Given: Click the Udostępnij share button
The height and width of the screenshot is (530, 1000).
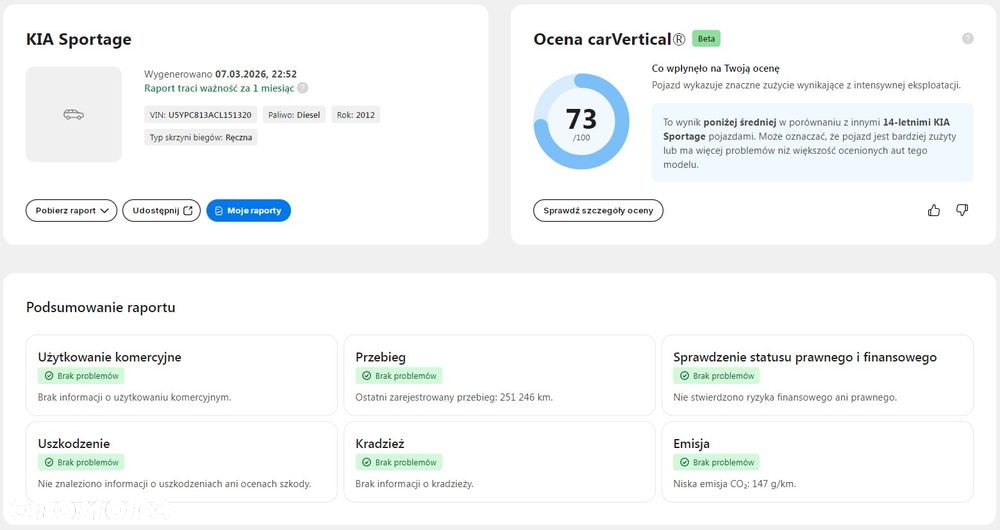Looking at the screenshot, I should point(161,210).
